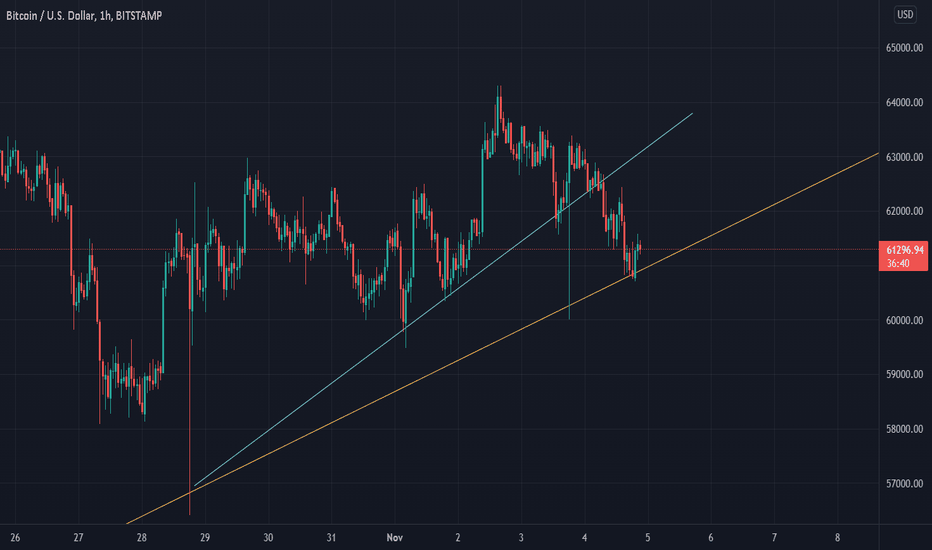Viewport: 932px width, 550px height.
Task: Click the 29 date label on time axis
Action: coord(205,538)
